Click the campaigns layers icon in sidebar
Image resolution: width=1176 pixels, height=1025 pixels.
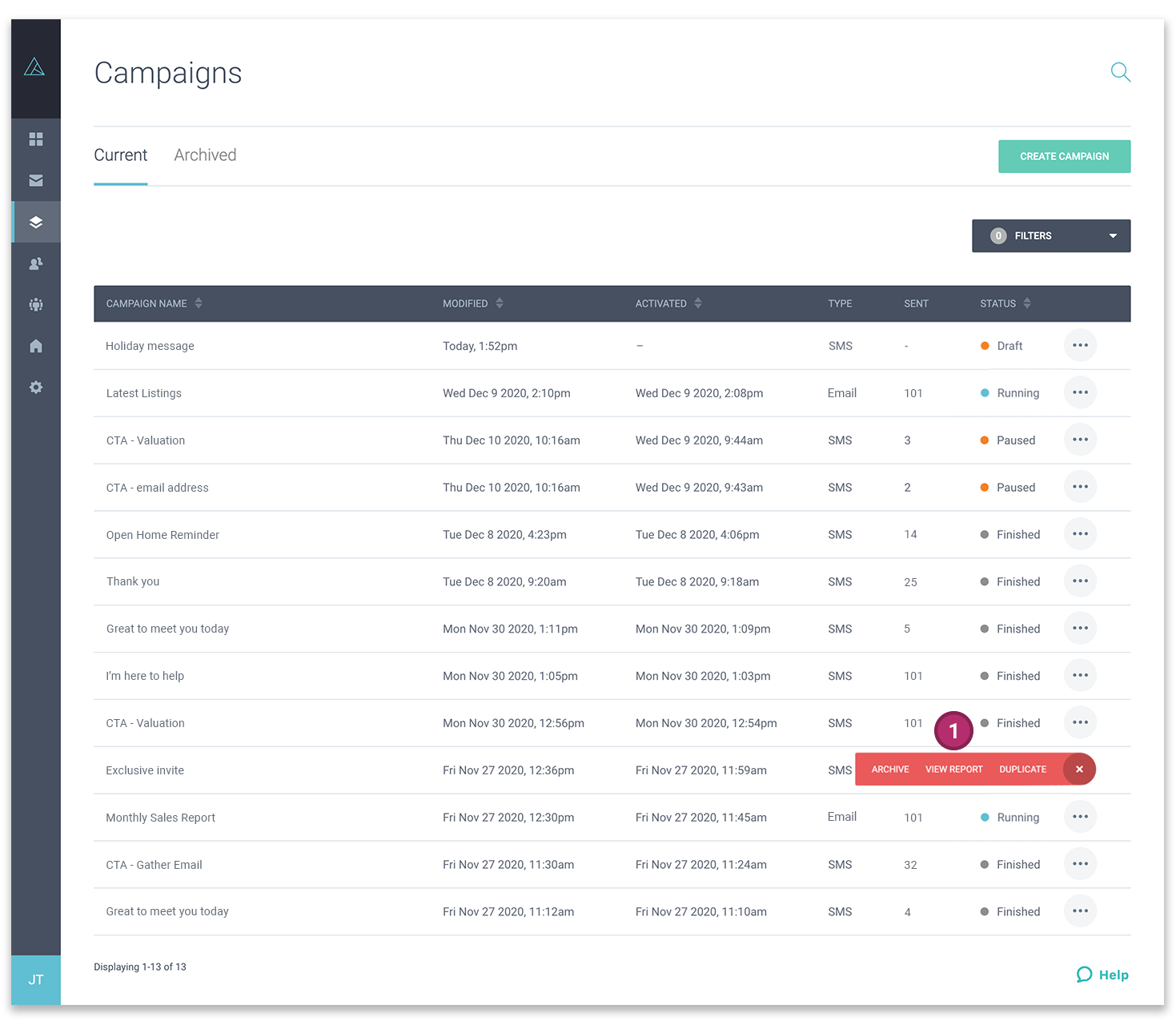[35, 222]
